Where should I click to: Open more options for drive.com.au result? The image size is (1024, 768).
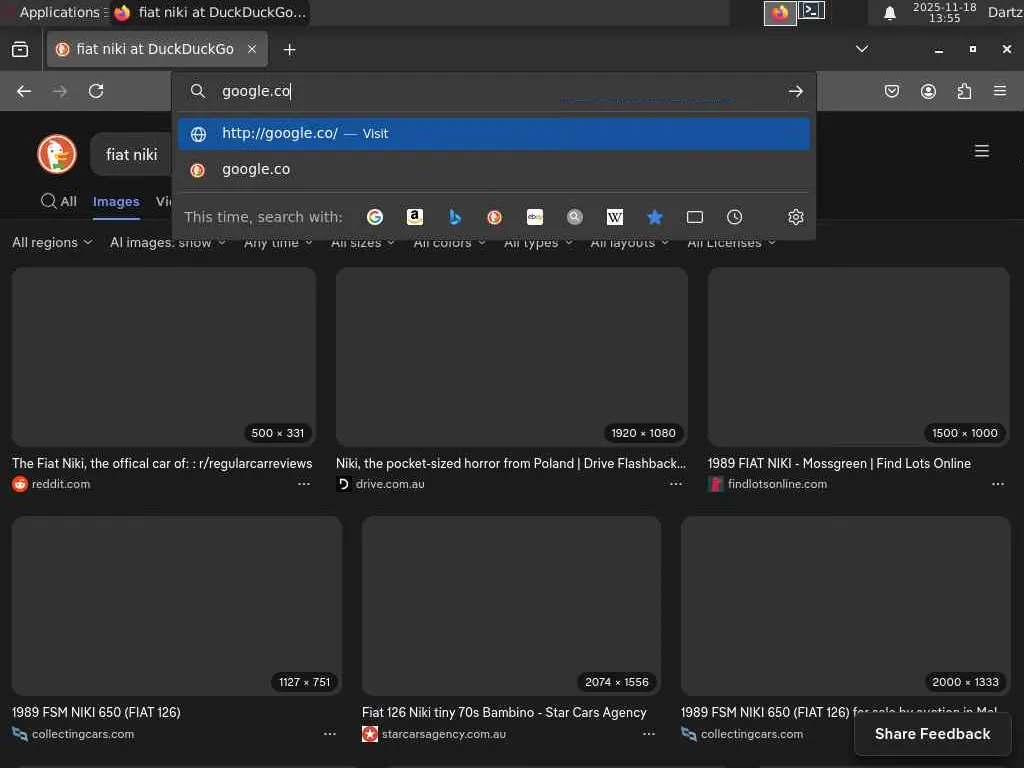point(676,484)
